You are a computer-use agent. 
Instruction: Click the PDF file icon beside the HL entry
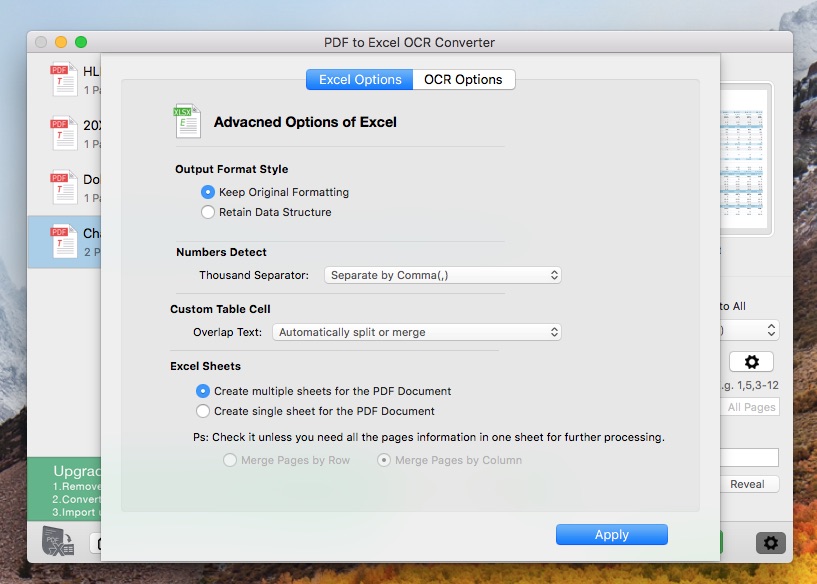pos(64,79)
